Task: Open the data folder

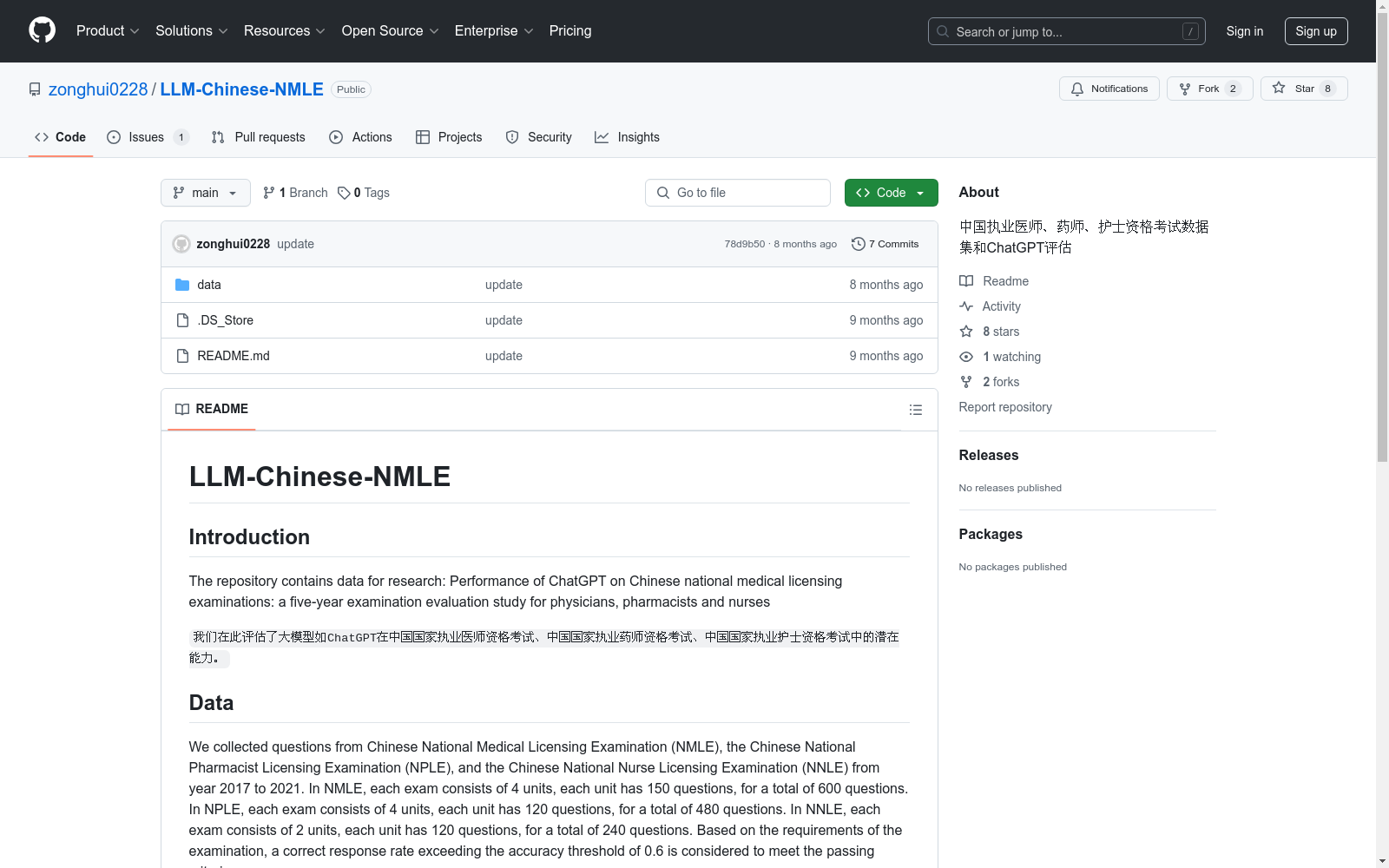Action: click(209, 285)
